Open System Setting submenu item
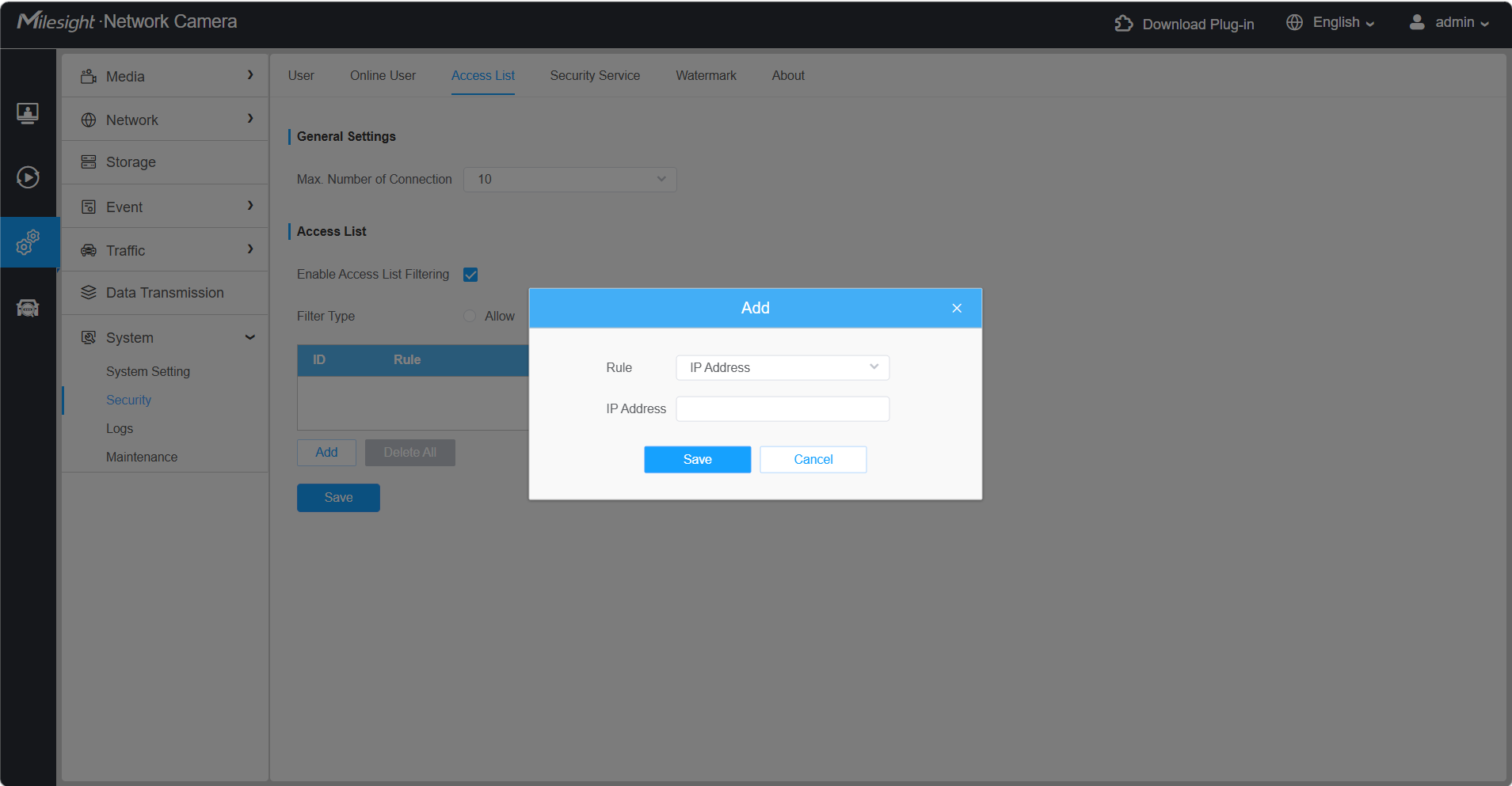The width and height of the screenshot is (1512, 786). [x=148, y=371]
